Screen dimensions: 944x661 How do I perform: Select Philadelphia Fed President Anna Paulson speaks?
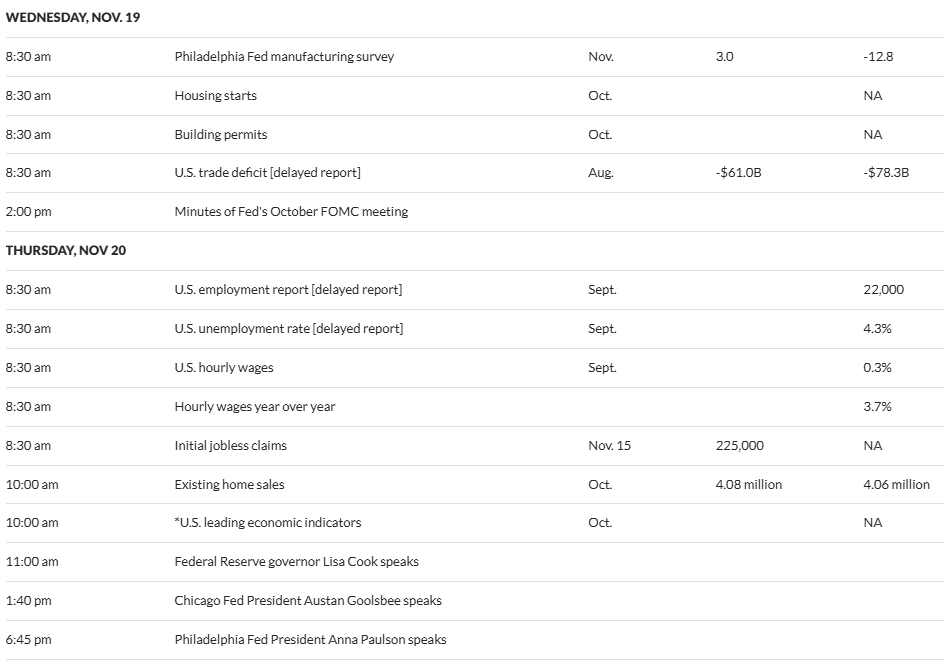pyautogui.click(x=310, y=640)
